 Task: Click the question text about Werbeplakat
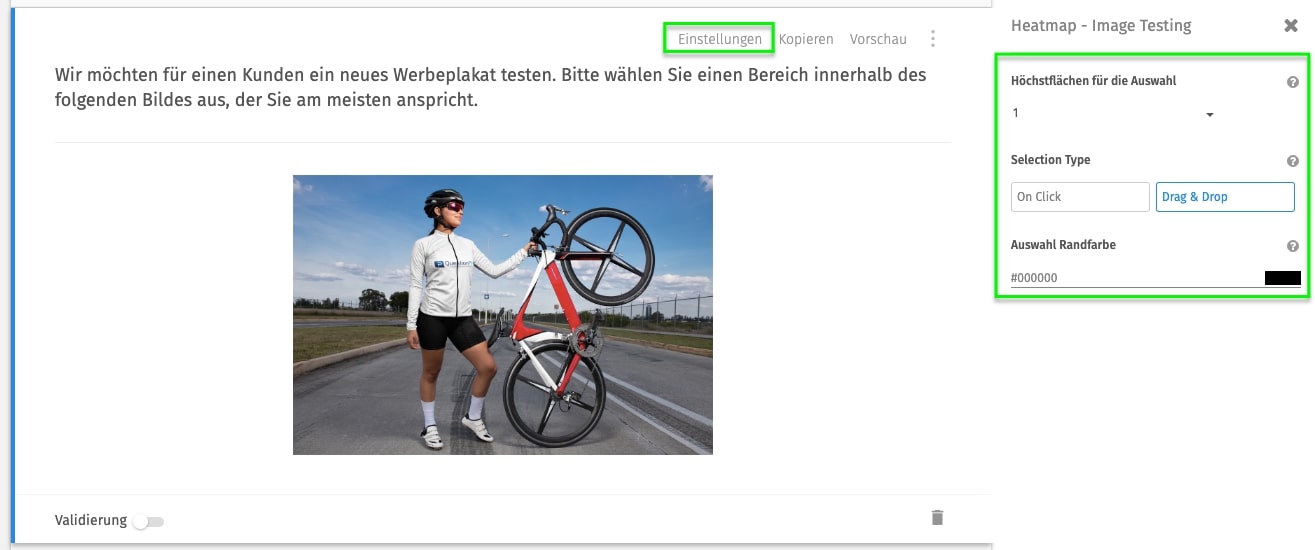(491, 87)
